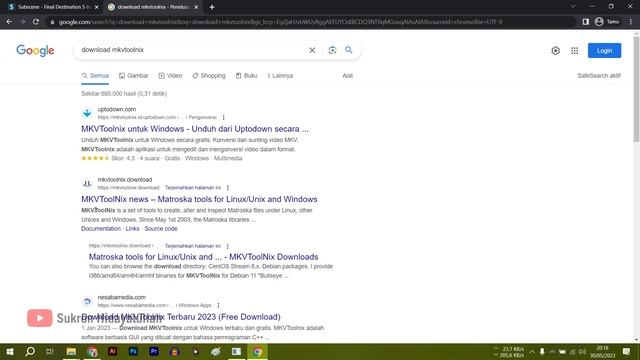Viewport: 640px width, 360px height.
Task: Click the blue Login button
Action: click(x=604, y=51)
